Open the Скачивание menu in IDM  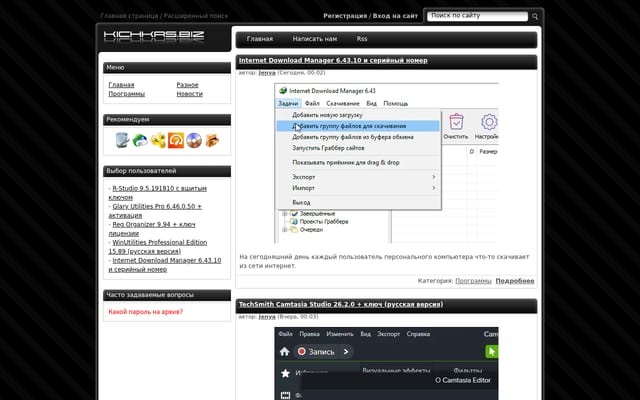pyautogui.click(x=343, y=103)
